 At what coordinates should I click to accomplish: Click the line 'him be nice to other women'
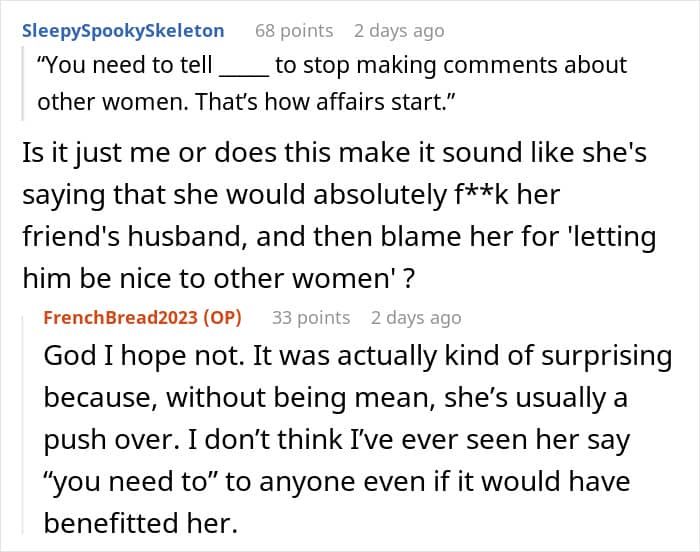219,279
